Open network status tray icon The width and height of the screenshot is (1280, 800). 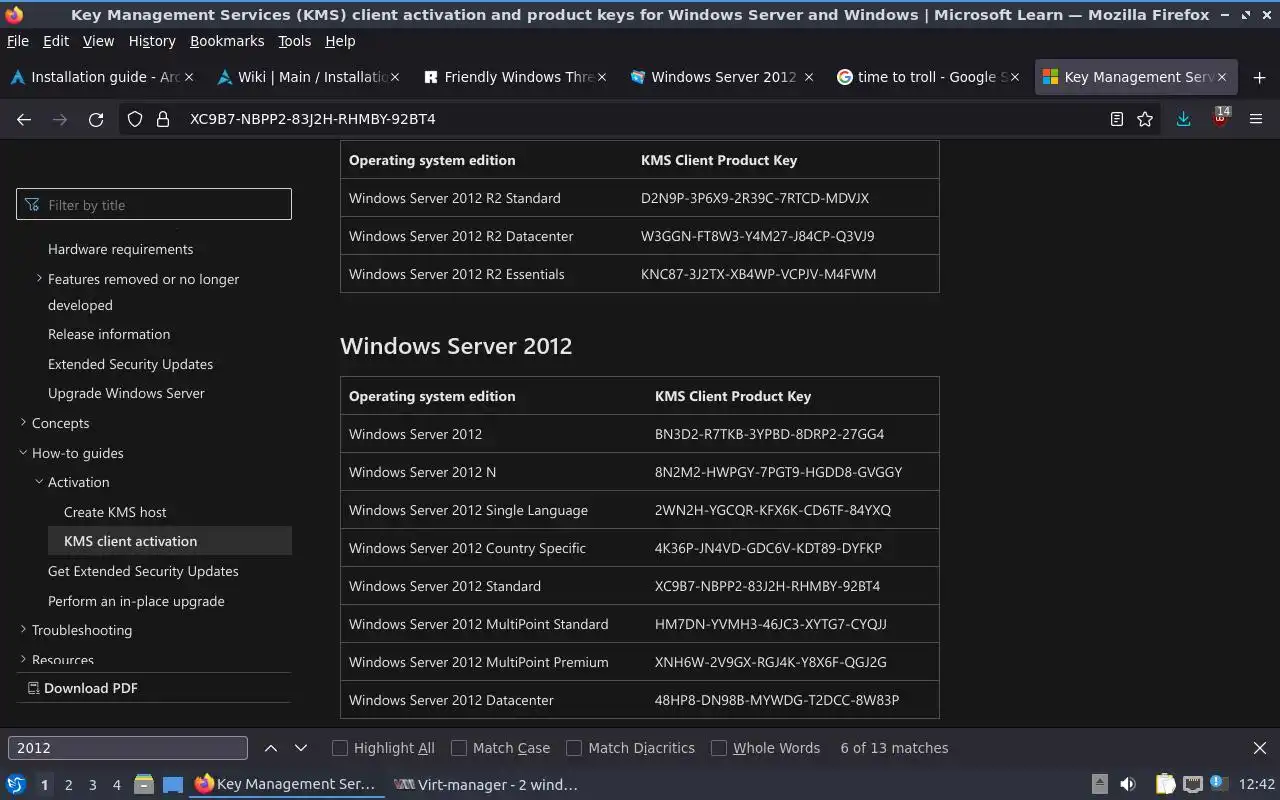(1192, 785)
